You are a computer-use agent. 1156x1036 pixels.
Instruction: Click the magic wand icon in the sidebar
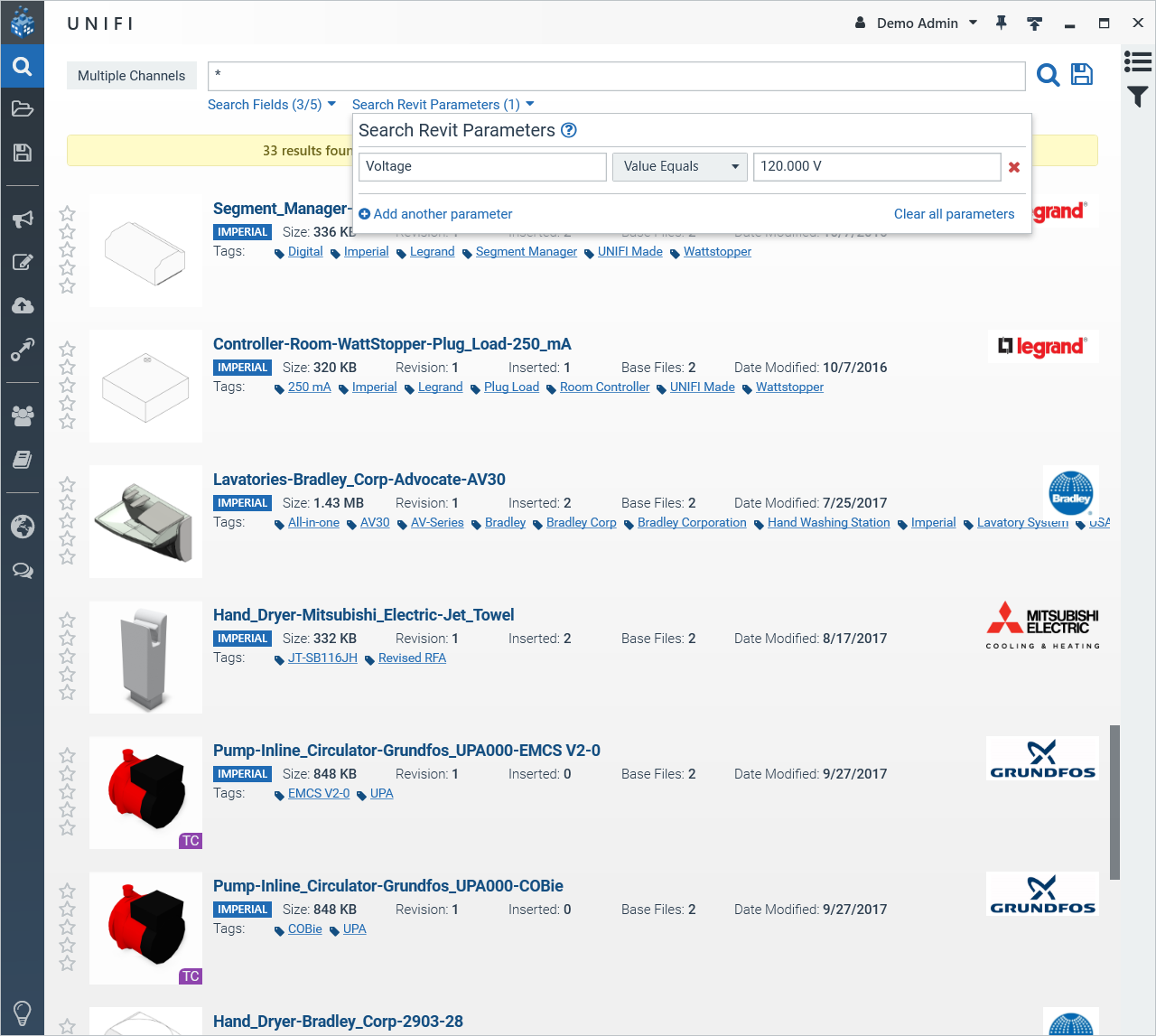click(22, 349)
